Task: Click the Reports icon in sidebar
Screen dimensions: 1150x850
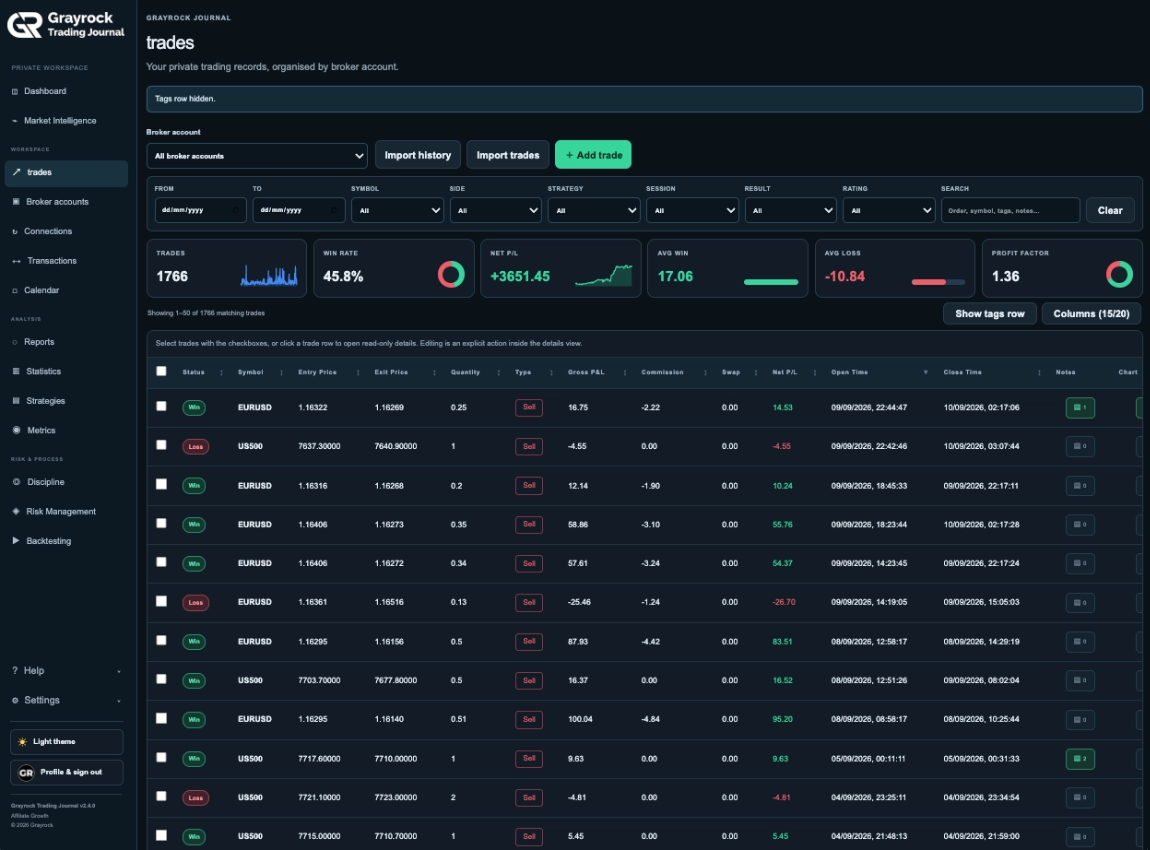Action: click(15, 342)
